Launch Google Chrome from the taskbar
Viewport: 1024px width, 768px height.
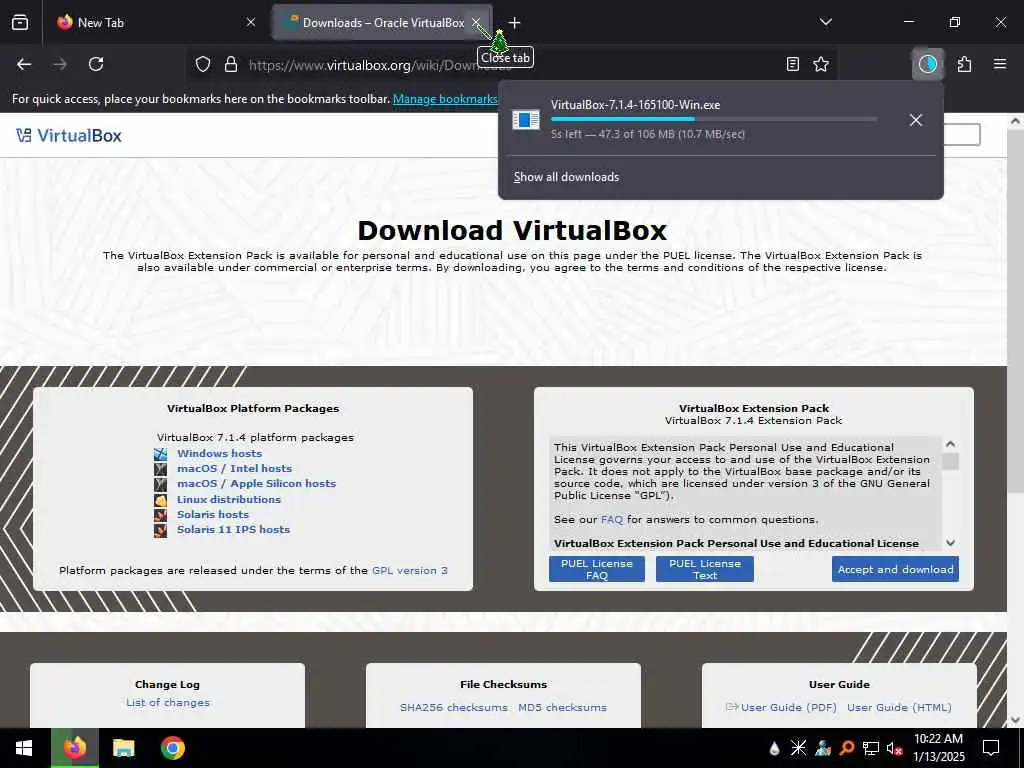point(173,748)
